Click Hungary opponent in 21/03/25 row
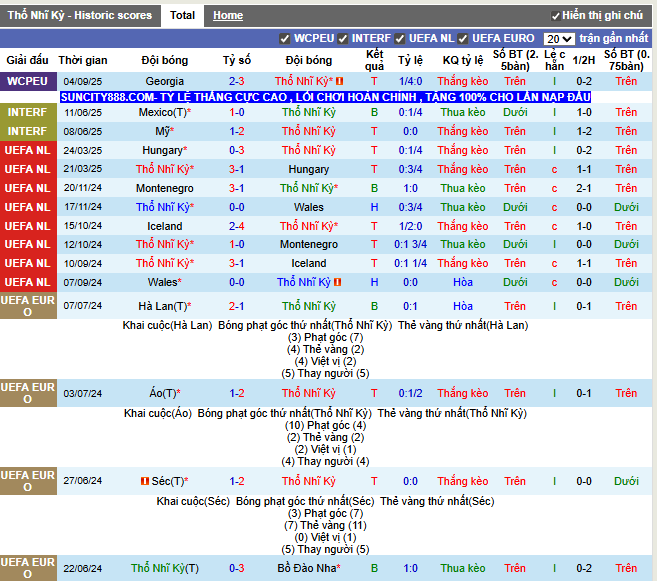 [309, 169]
